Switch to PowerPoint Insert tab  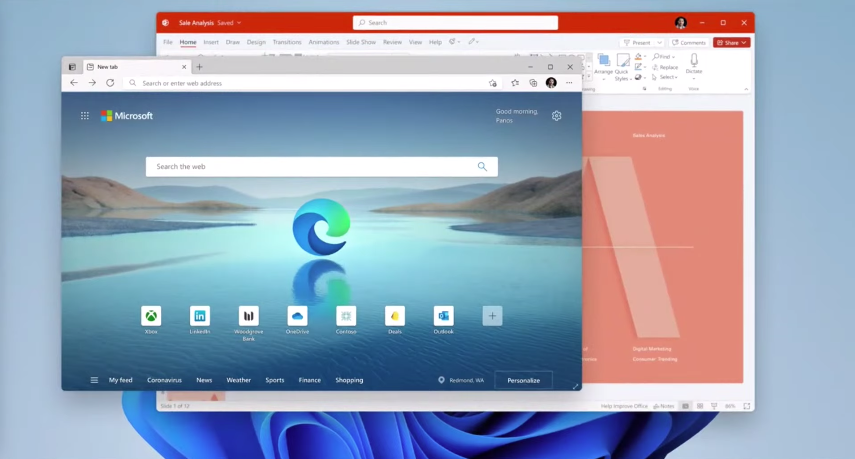click(211, 42)
